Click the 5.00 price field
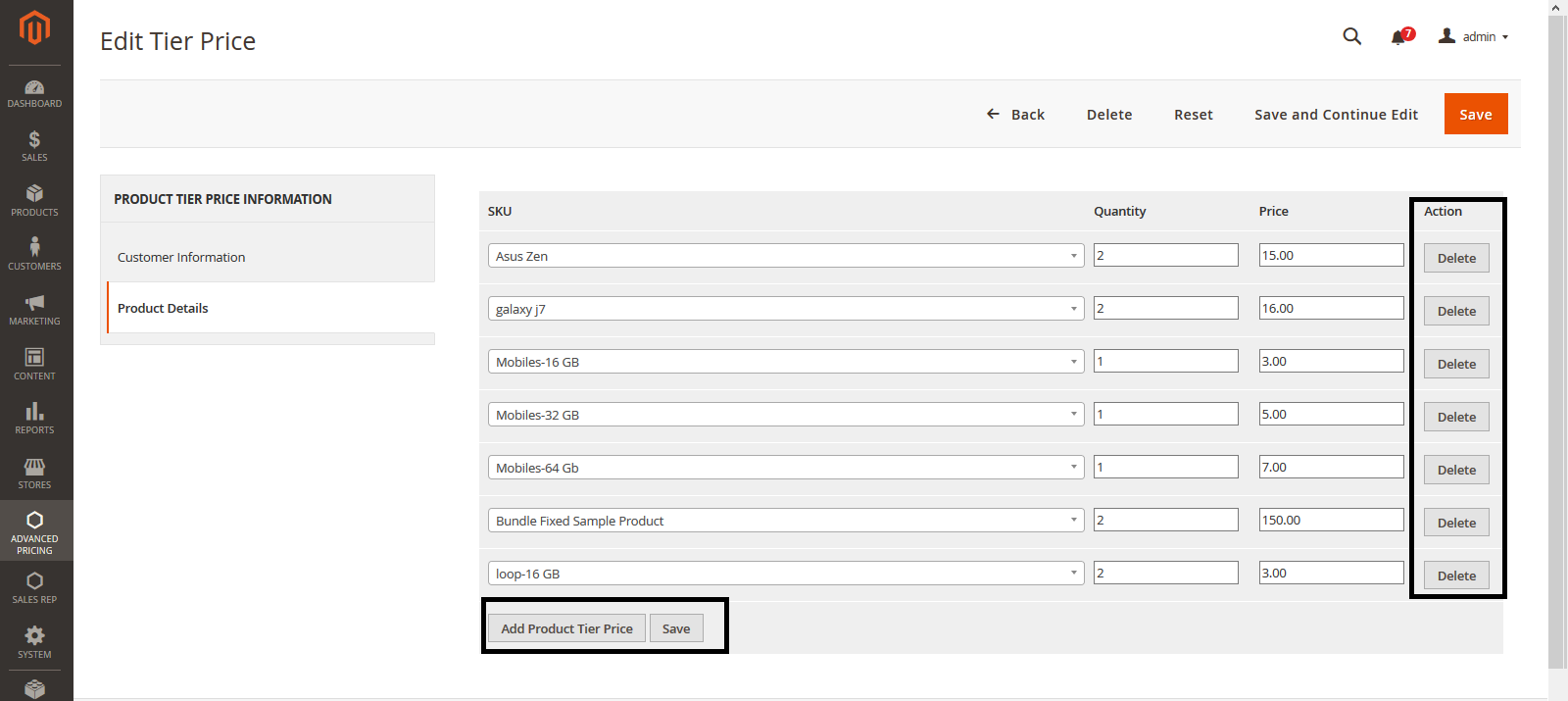 (1332, 414)
